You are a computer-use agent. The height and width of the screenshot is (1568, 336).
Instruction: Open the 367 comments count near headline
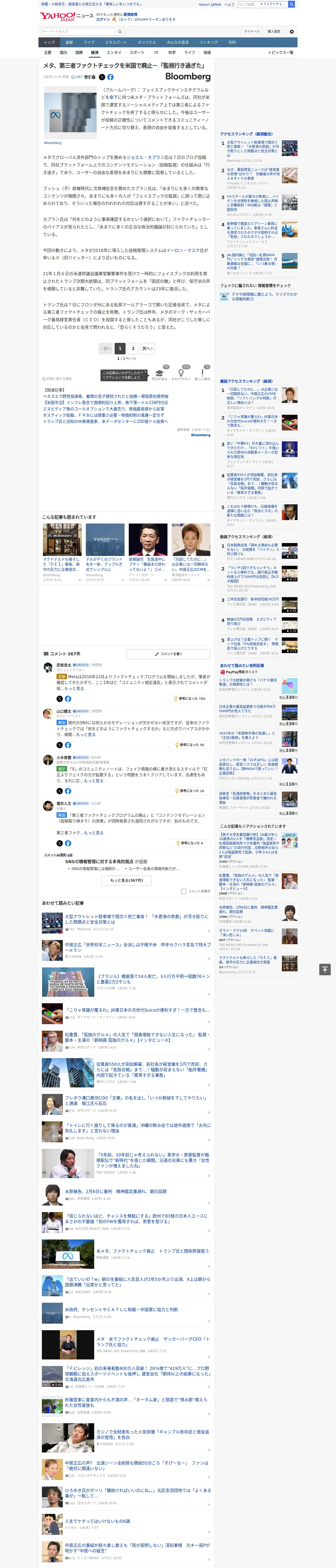(x=77, y=77)
